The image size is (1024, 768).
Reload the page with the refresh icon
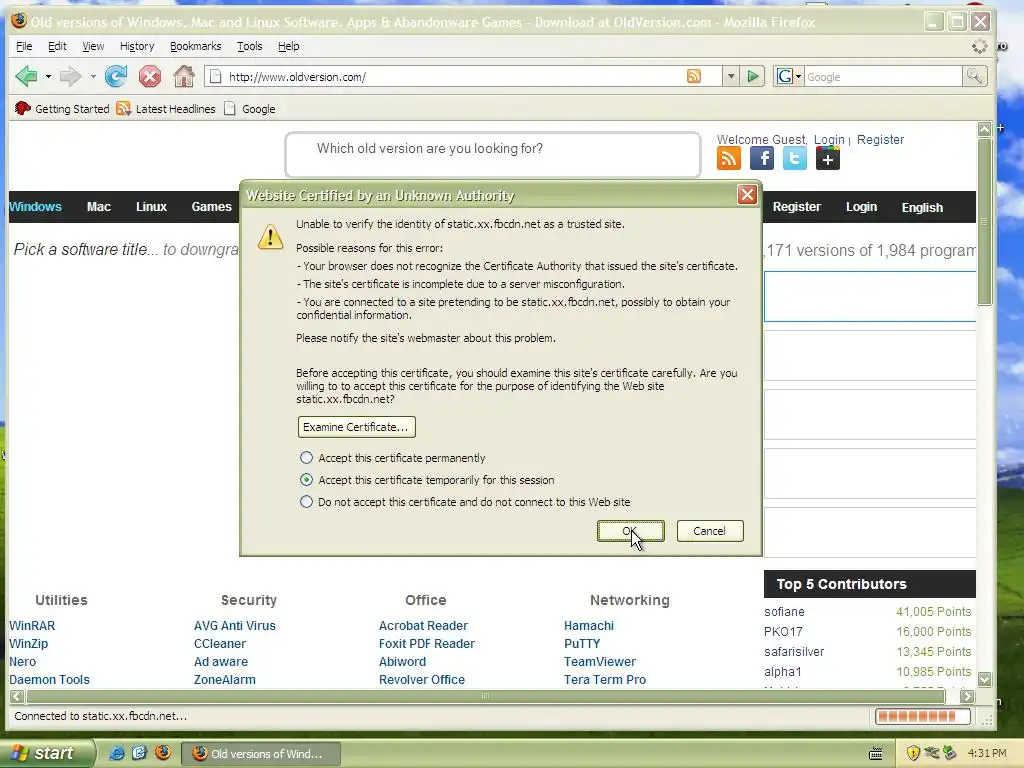point(116,76)
